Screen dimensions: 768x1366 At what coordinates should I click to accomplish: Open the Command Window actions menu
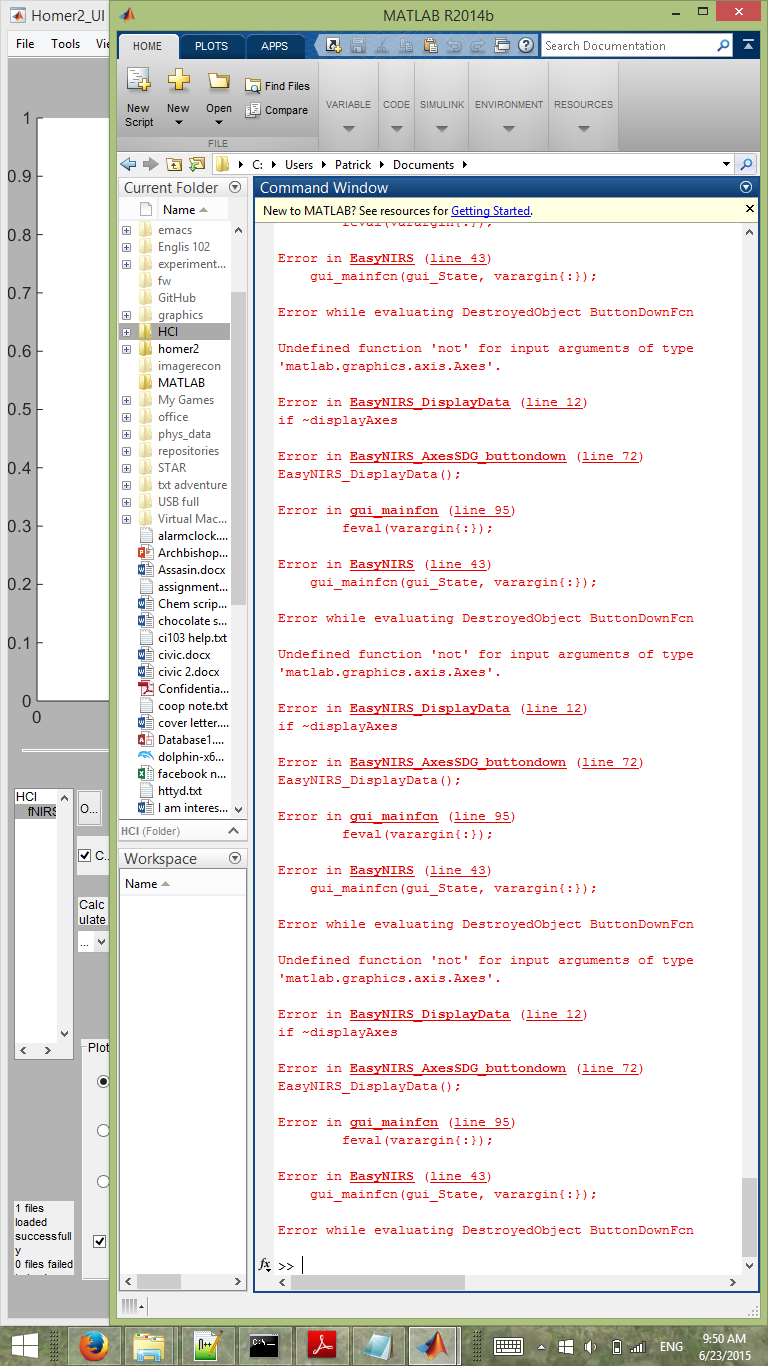[745, 187]
